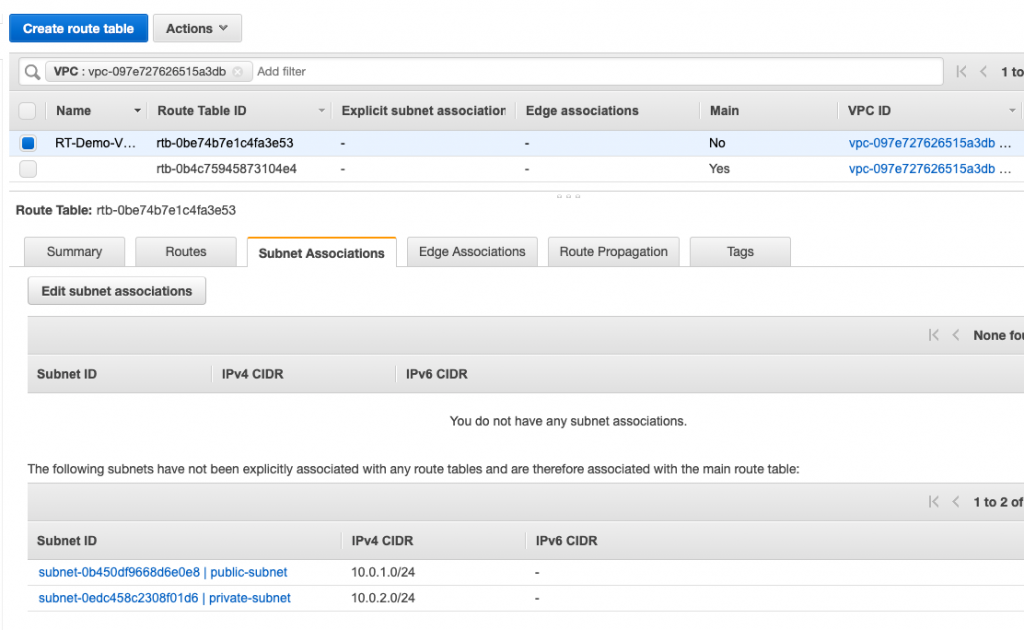Uncheck the RT-Demo-V... route table row checkbox
Image resolution: width=1024 pixels, height=630 pixels.
click(28, 143)
